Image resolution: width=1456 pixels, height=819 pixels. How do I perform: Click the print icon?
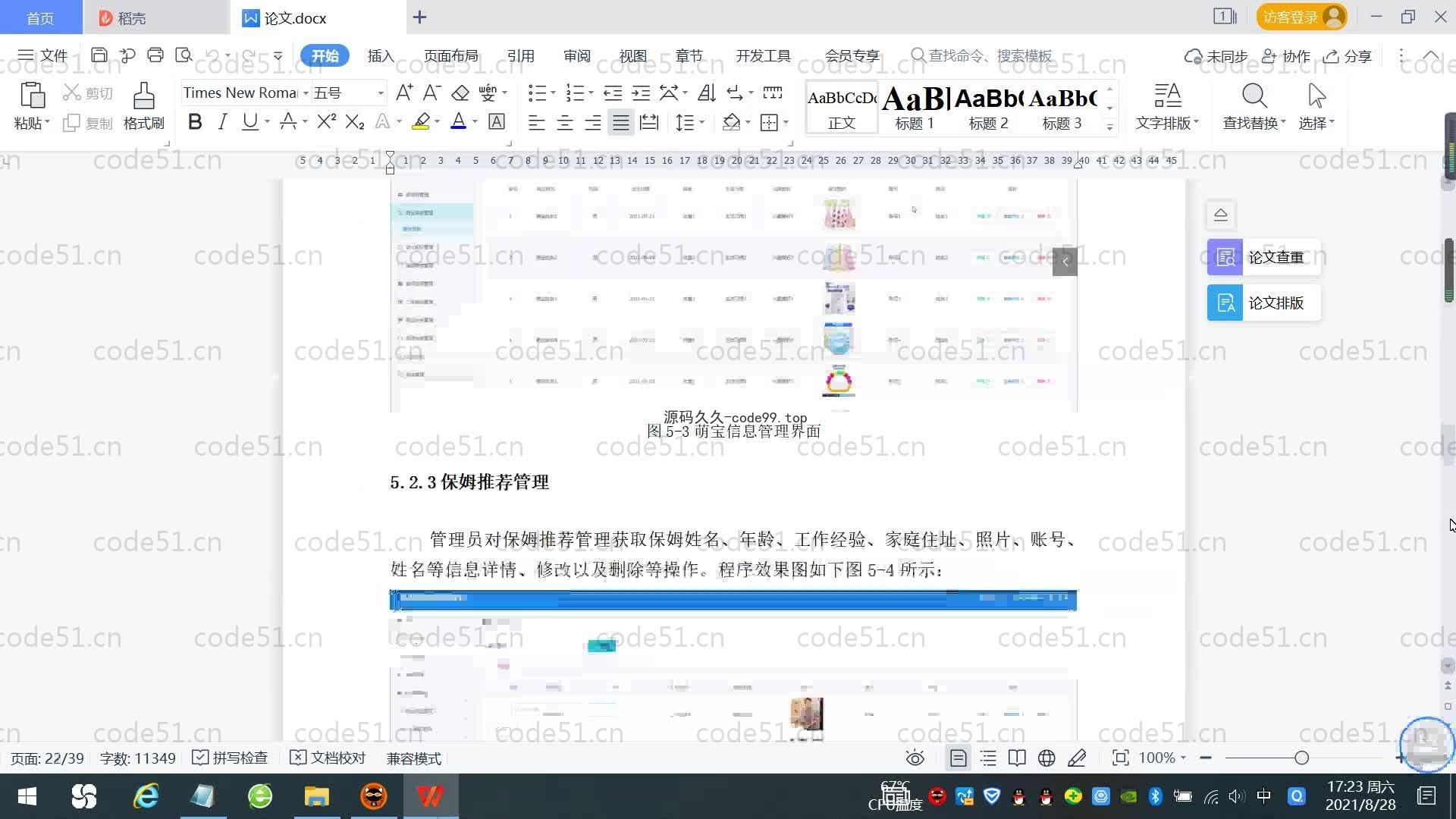pos(155,55)
